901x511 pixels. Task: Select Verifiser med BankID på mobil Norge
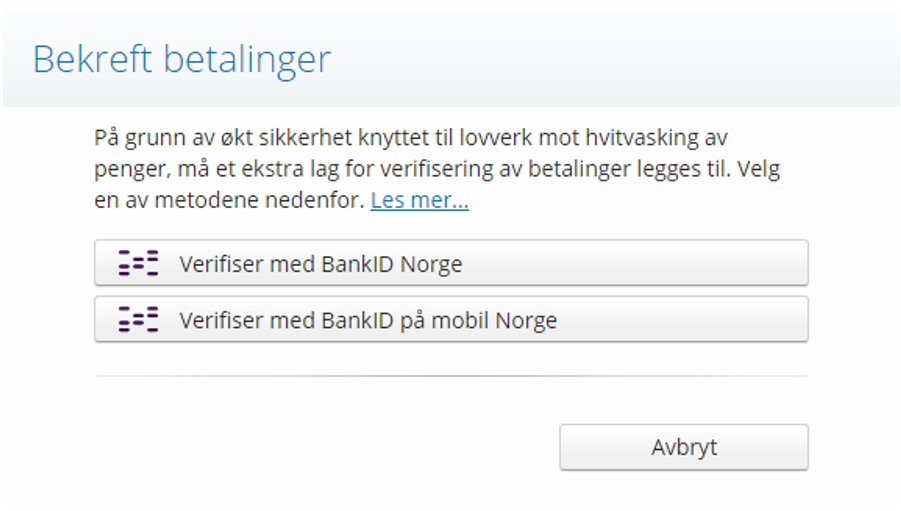(450, 320)
